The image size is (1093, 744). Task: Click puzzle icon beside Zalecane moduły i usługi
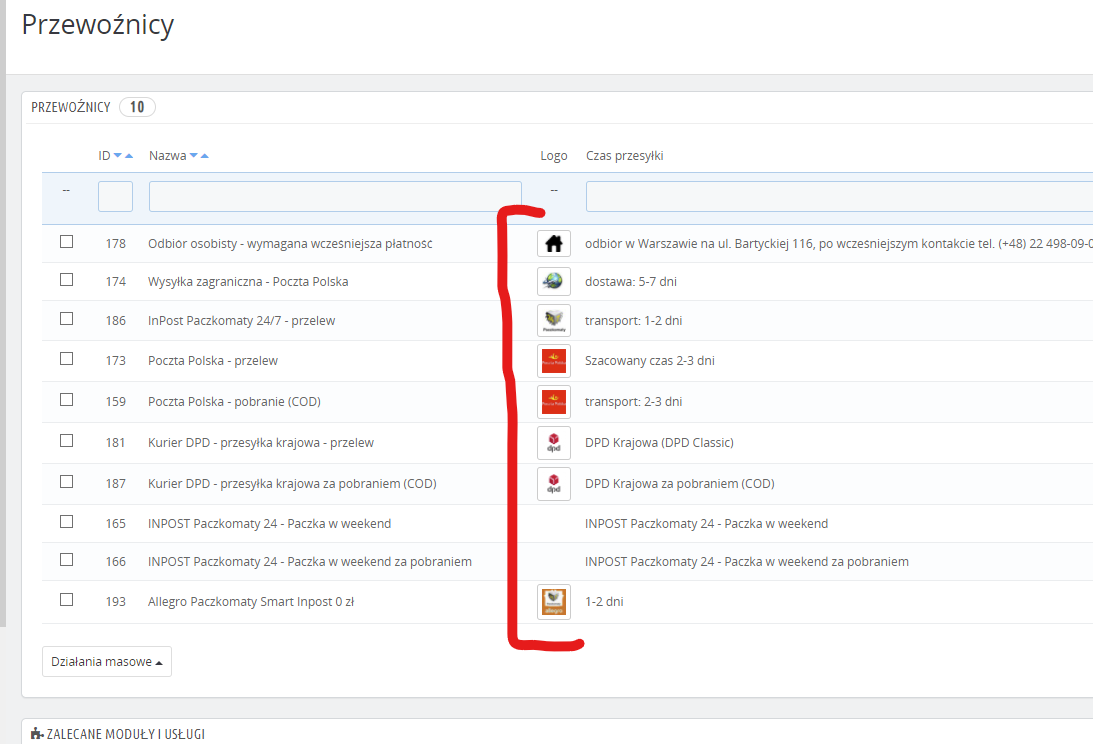[x=38, y=734]
